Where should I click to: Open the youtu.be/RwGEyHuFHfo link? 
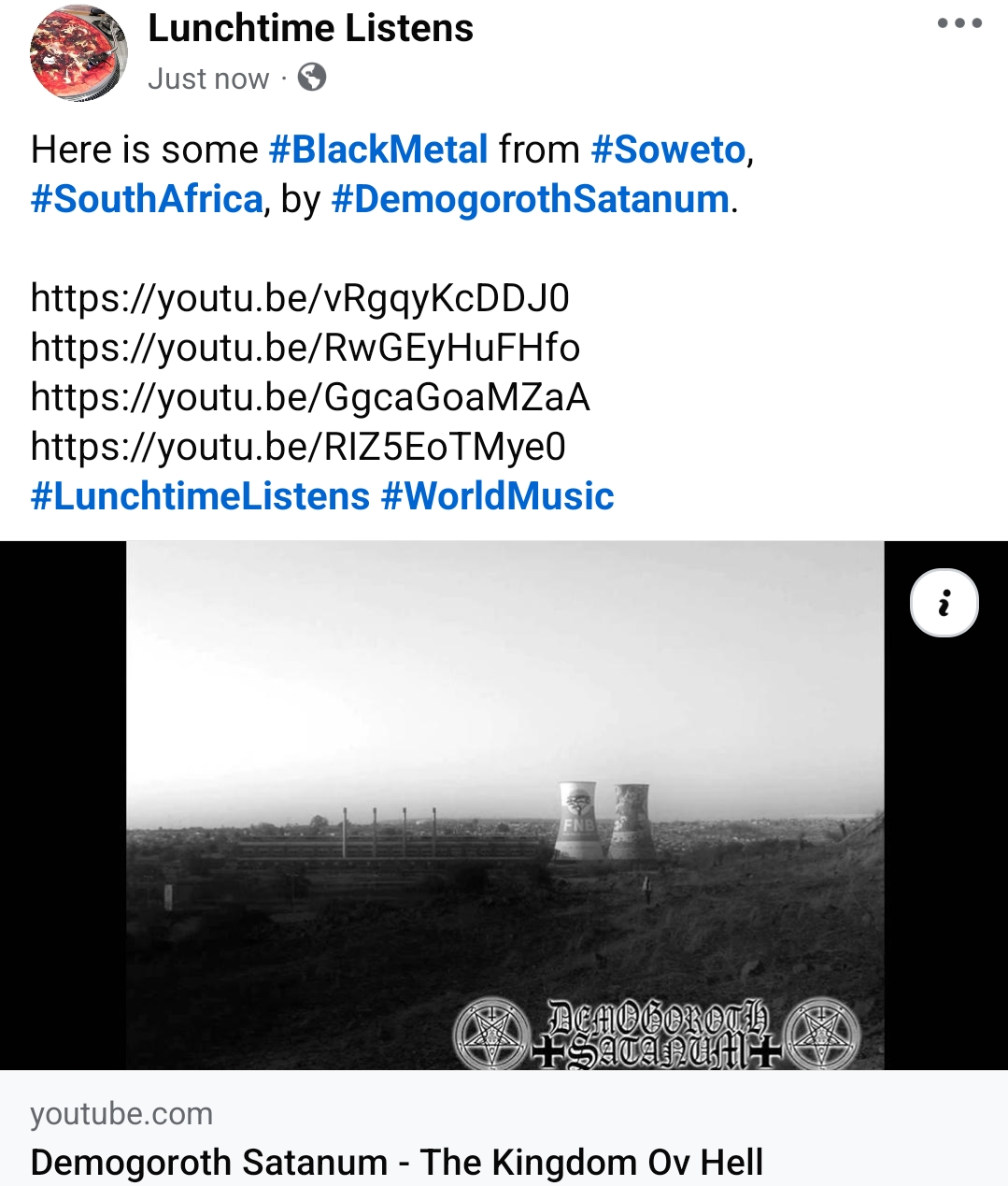[x=305, y=348]
